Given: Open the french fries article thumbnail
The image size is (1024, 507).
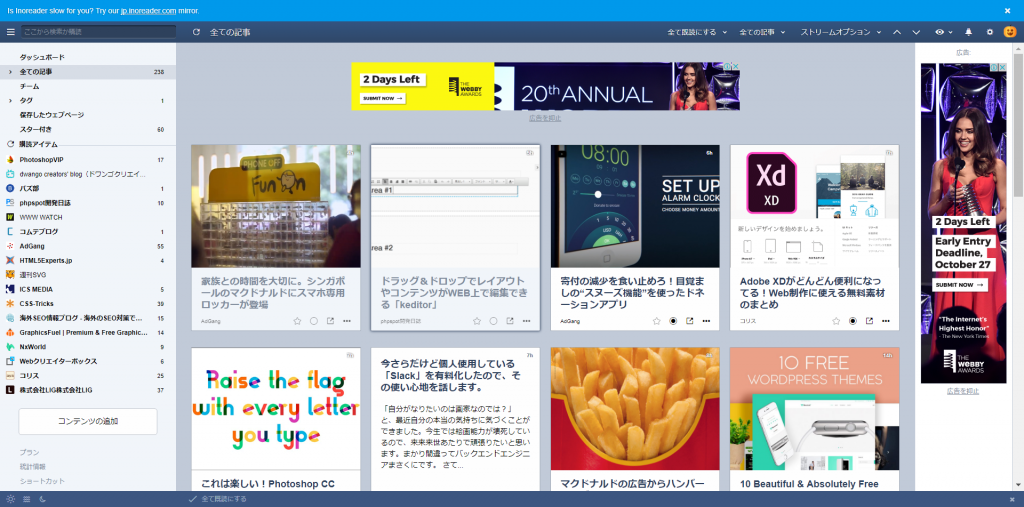Looking at the screenshot, I should (635, 408).
